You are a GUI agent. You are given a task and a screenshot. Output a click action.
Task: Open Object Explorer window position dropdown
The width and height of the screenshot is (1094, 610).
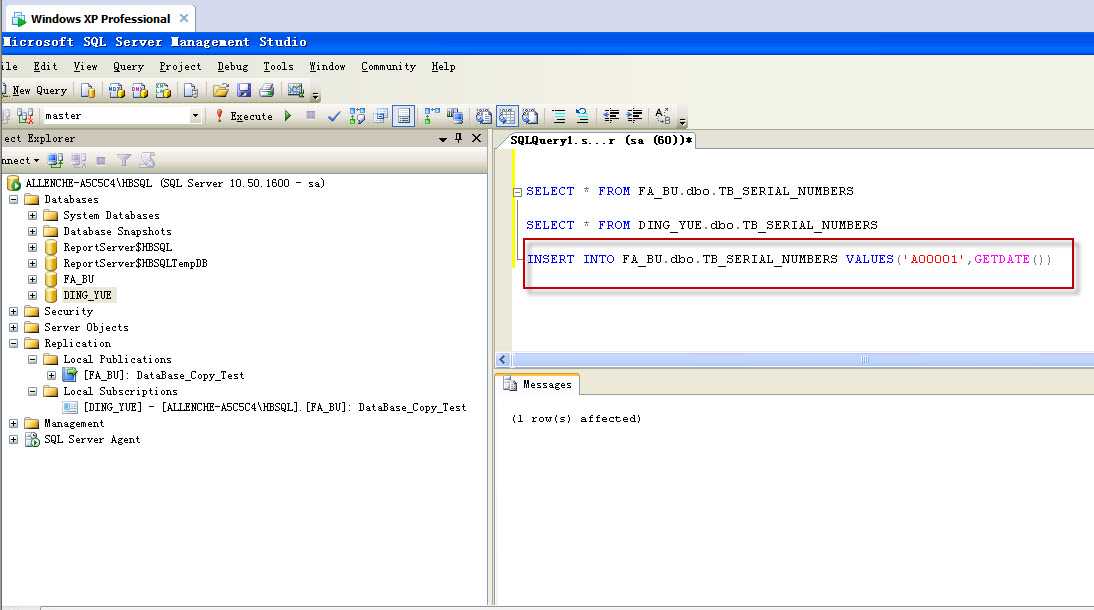[442, 139]
